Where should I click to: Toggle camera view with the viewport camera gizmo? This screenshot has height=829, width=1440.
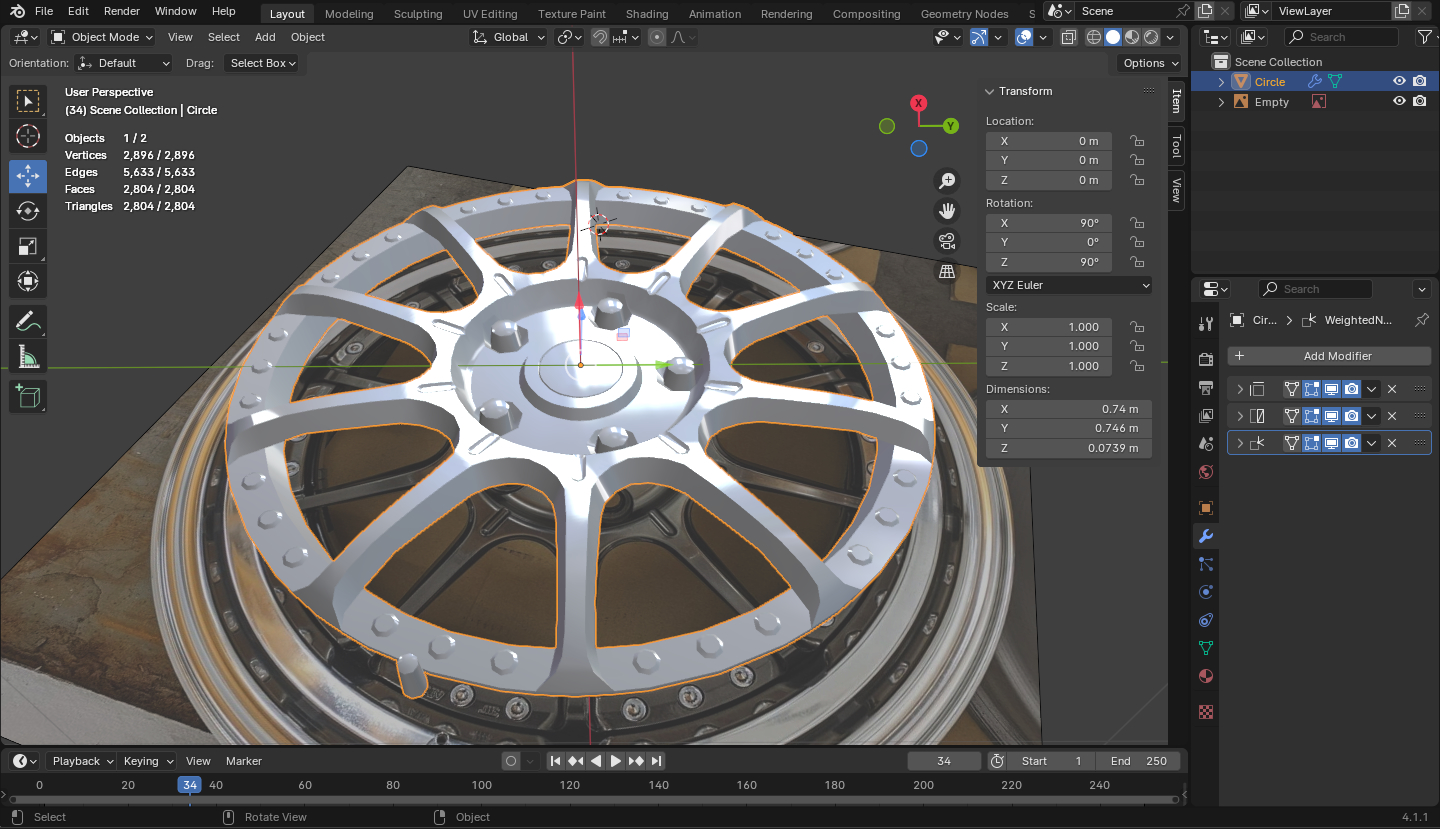[x=946, y=241]
